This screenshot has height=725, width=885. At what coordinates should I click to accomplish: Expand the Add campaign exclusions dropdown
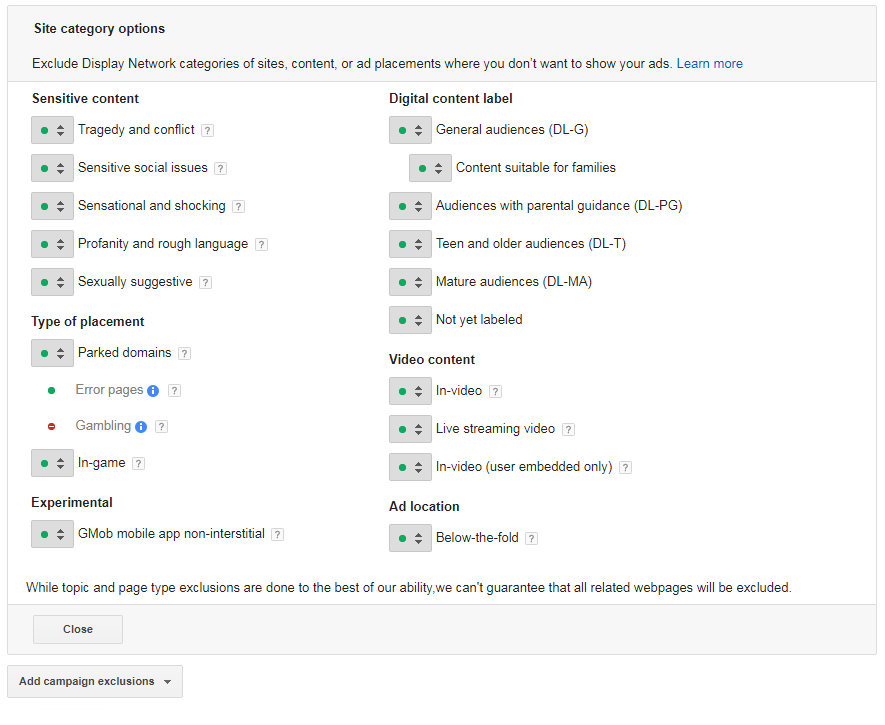coord(95,682)
